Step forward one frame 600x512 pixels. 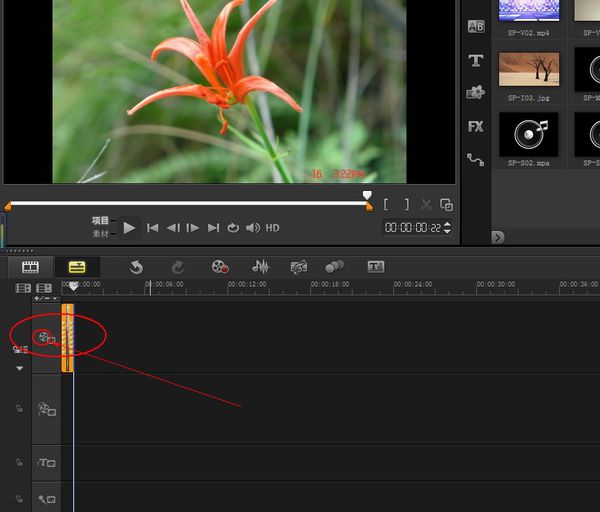[192, 228]
